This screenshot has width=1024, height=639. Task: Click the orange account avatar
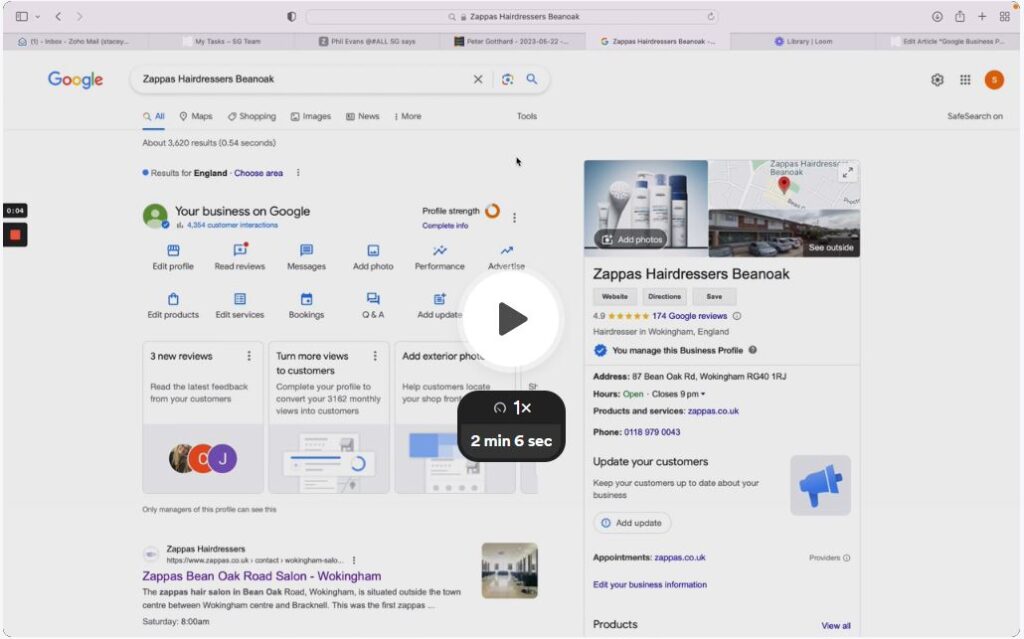[994, 80]
